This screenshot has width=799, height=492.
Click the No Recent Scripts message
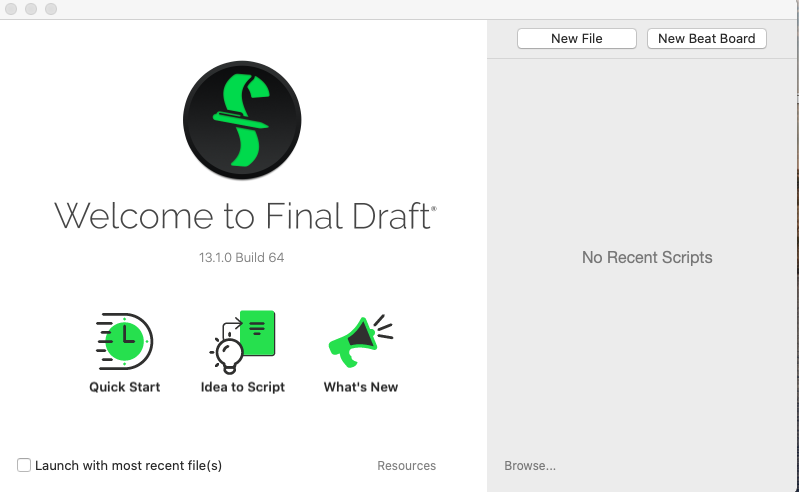pos(646,257)
